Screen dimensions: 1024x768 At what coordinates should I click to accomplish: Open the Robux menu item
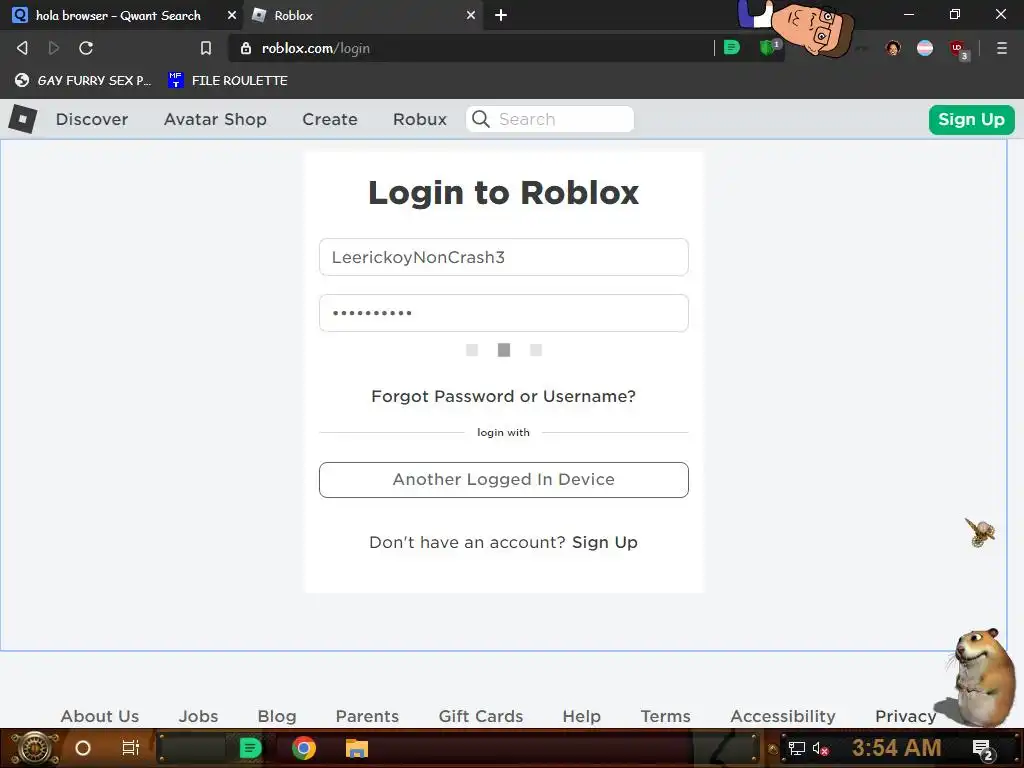(x=420, y=120)
